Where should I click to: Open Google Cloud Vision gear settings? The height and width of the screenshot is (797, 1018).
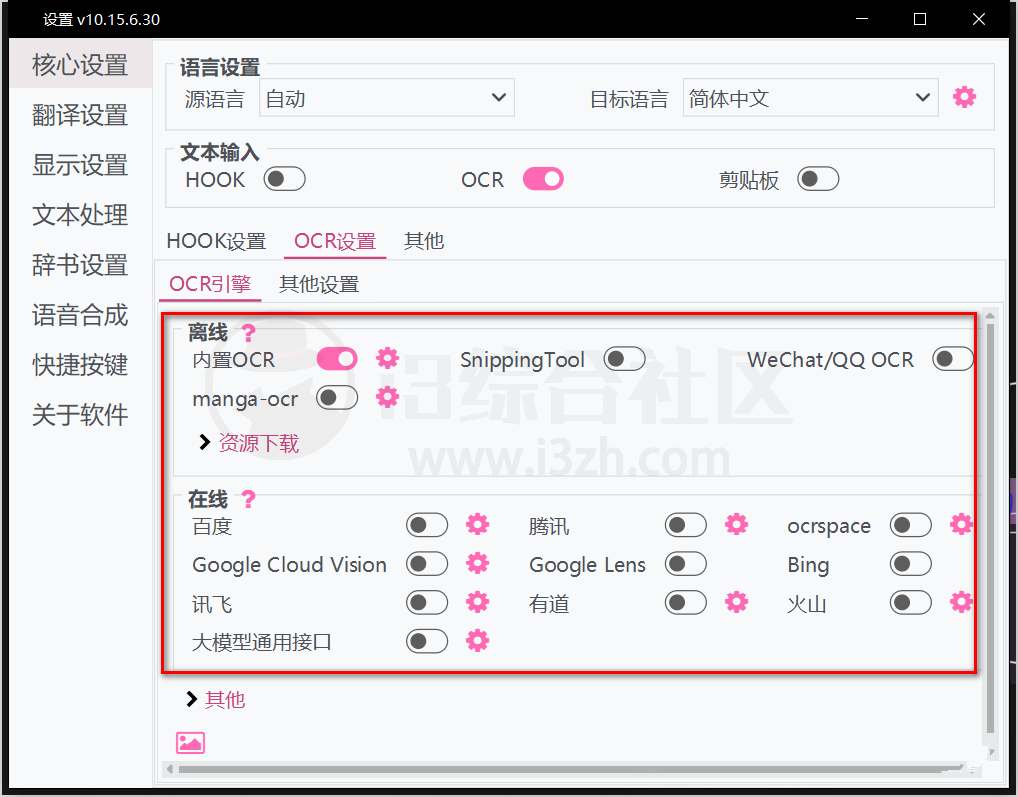pos(478,564)
